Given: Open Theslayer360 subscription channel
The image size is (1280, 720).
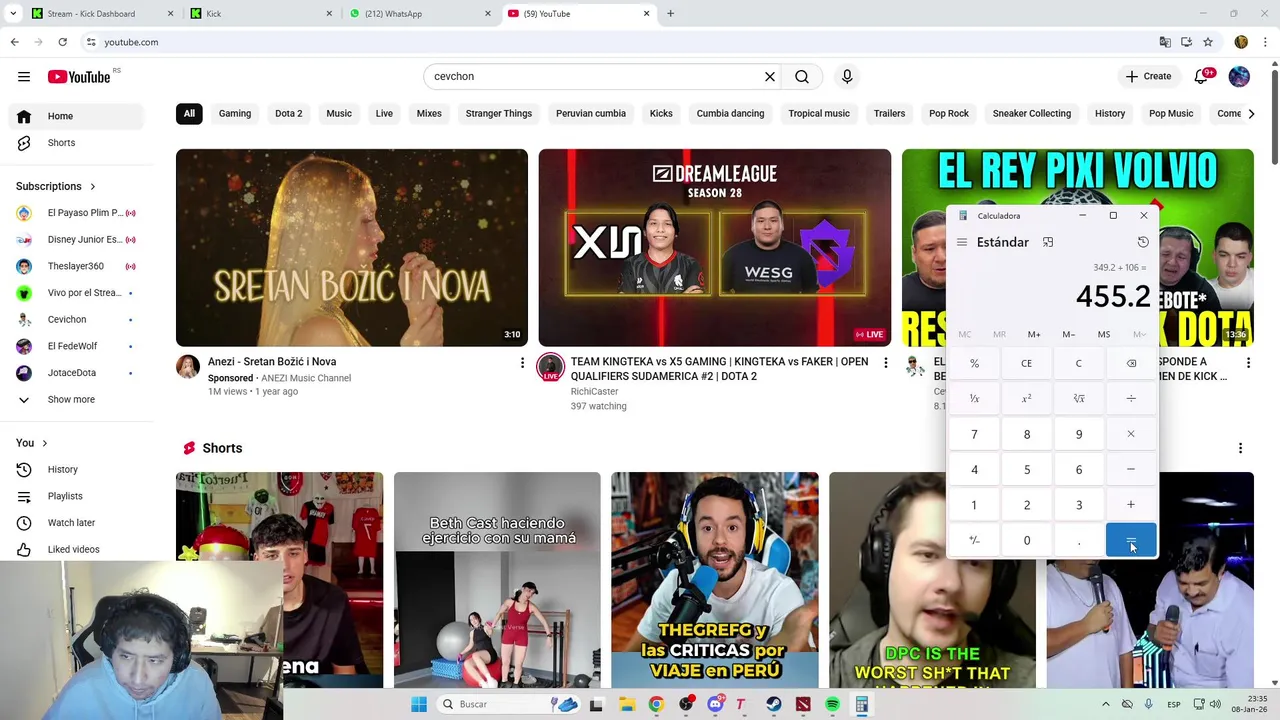Looking at the screenshot, I should pyautogui.click(x=76, y=266).
